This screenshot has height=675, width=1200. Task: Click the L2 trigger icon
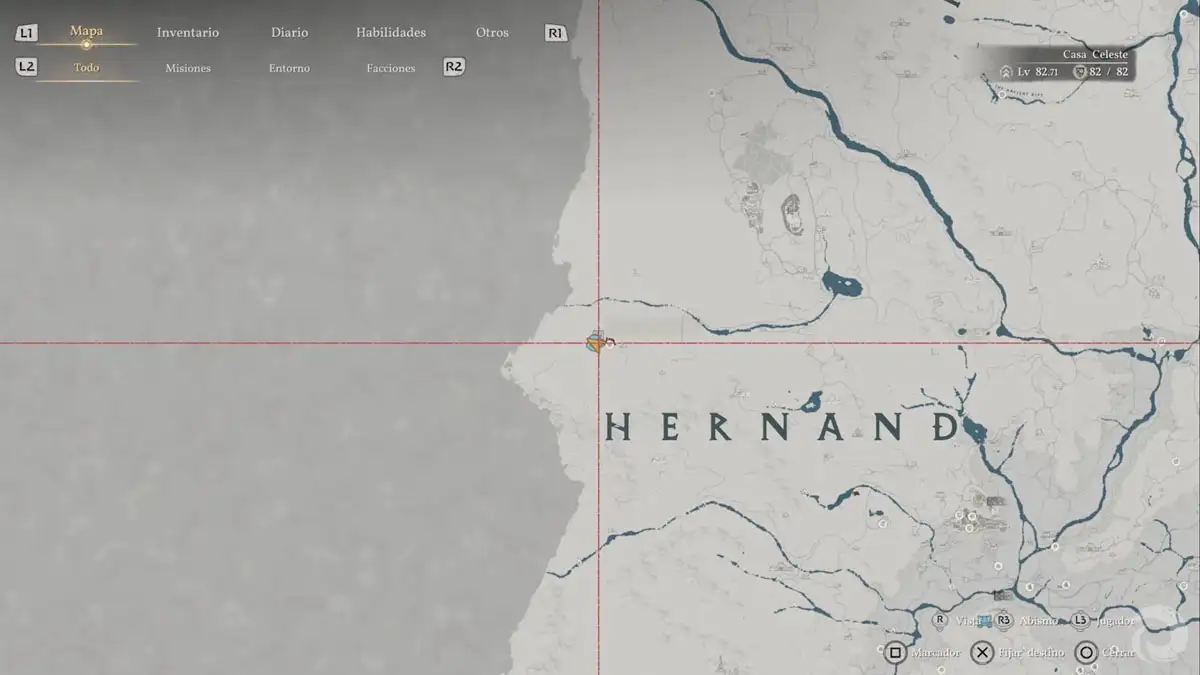(27, 67)
